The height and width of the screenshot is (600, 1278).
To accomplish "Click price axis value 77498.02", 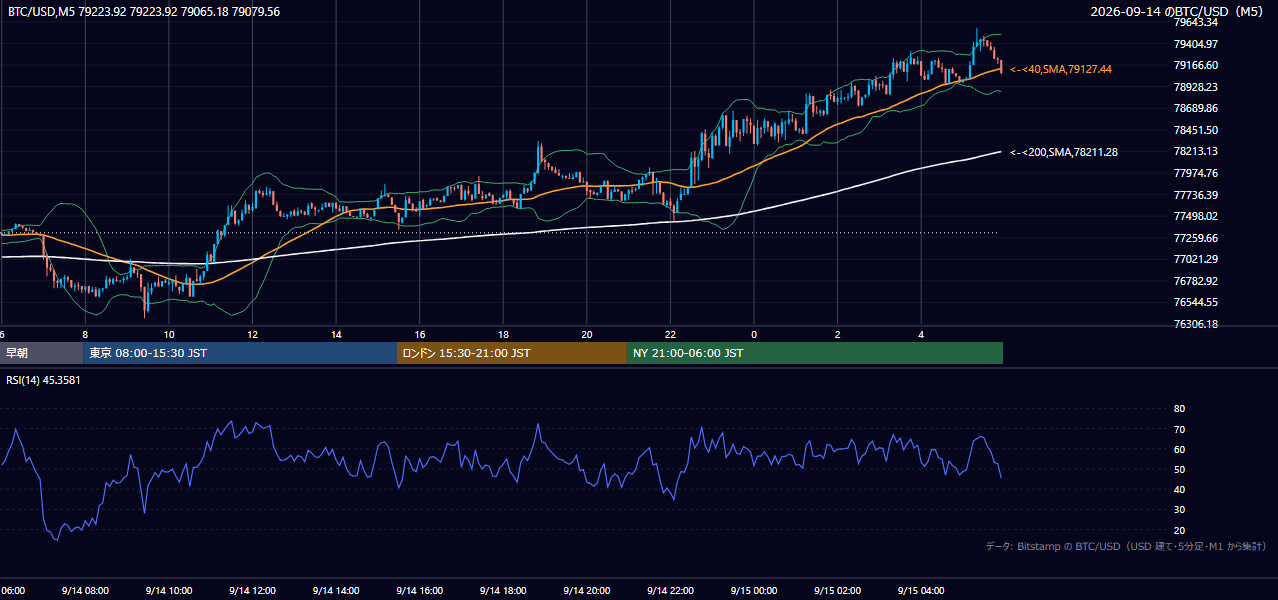I will point(1195,216).
